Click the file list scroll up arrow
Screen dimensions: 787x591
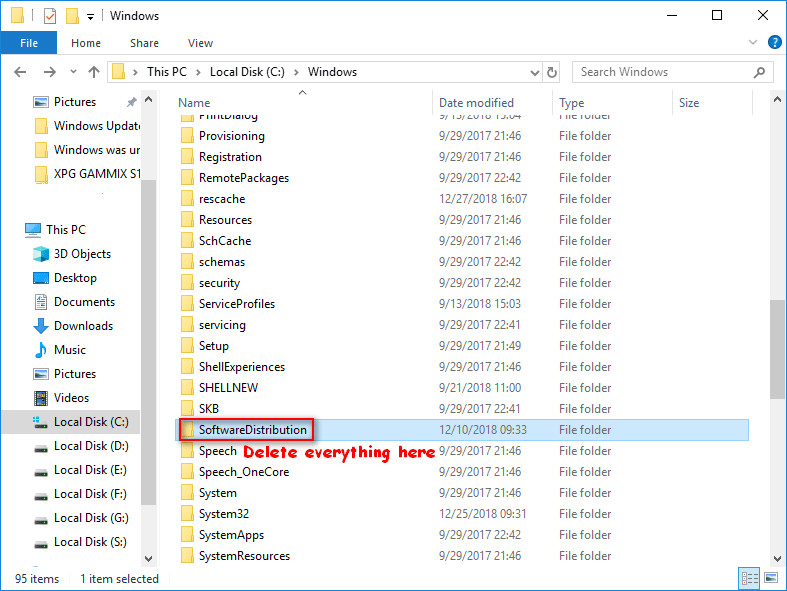click(777, 99)
